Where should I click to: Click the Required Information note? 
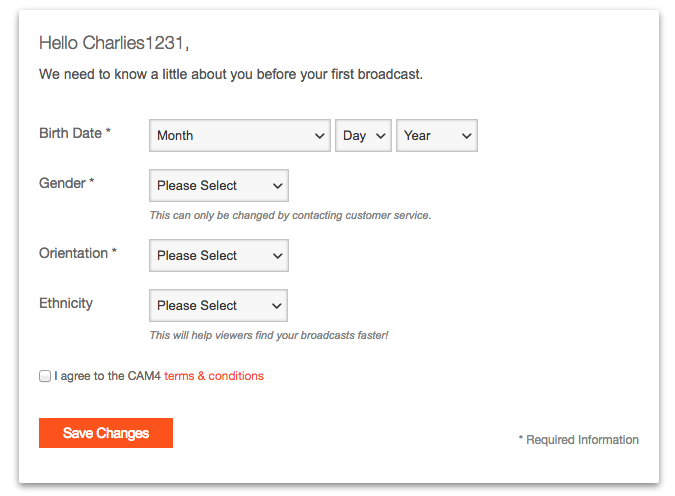578,440
